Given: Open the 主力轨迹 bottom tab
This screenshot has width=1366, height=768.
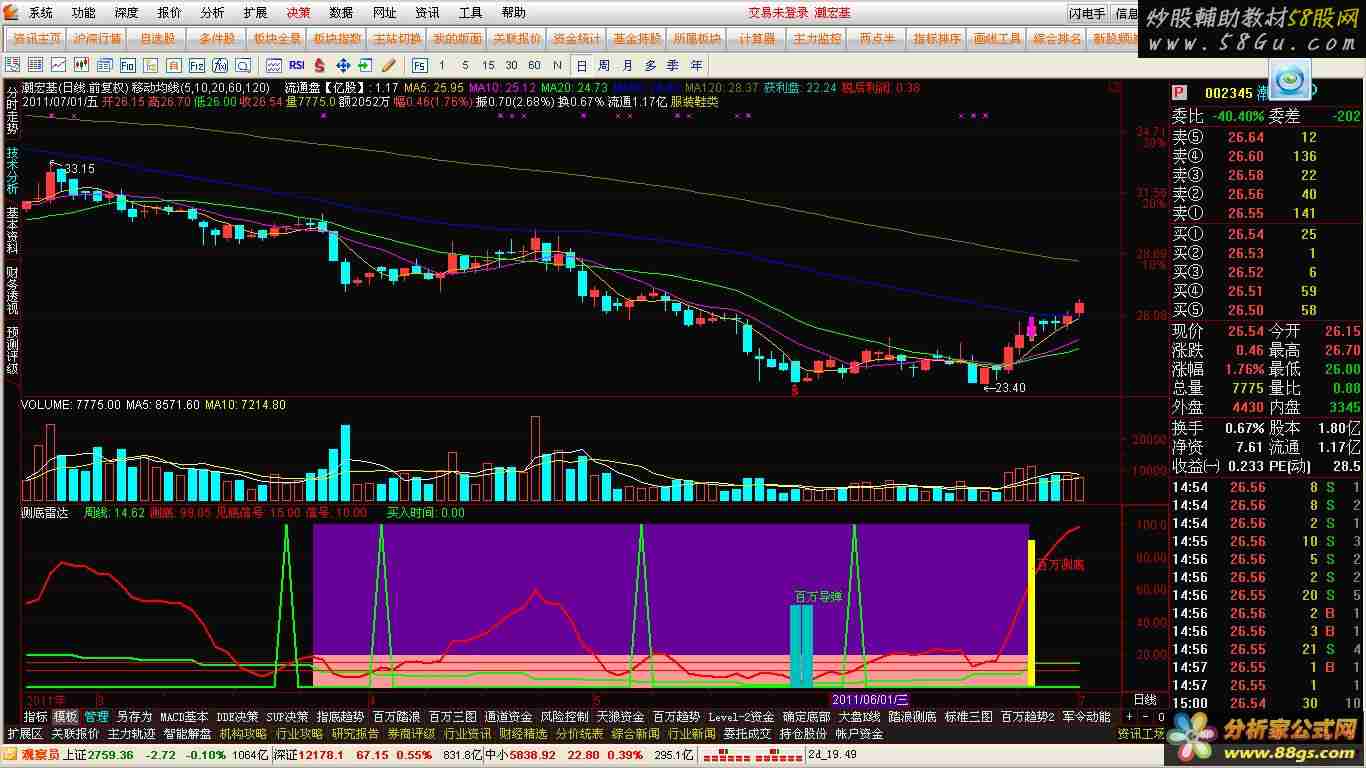Looking at the screenshot, I should pos(131,733).
